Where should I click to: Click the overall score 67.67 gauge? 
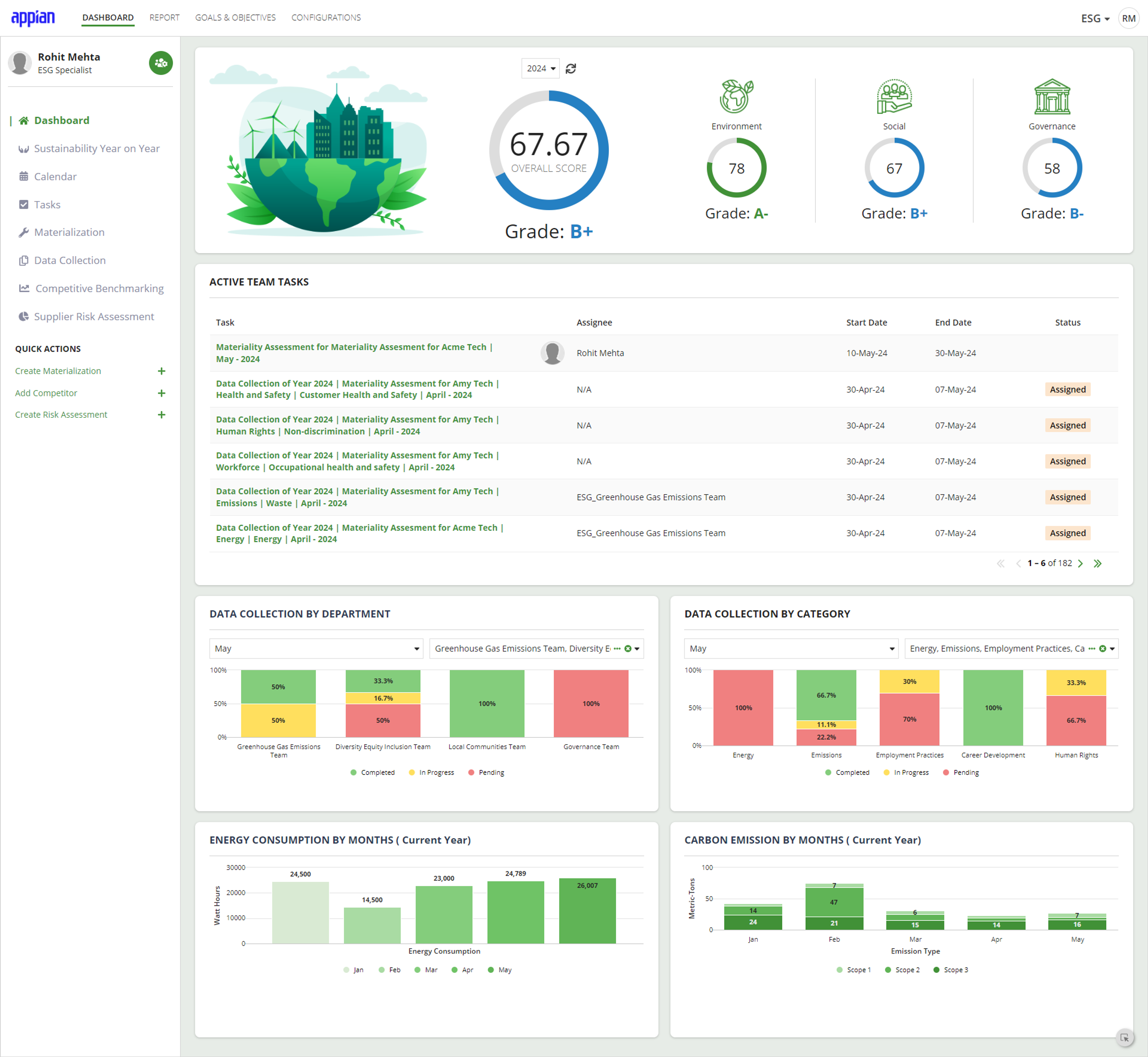(549, 150)
